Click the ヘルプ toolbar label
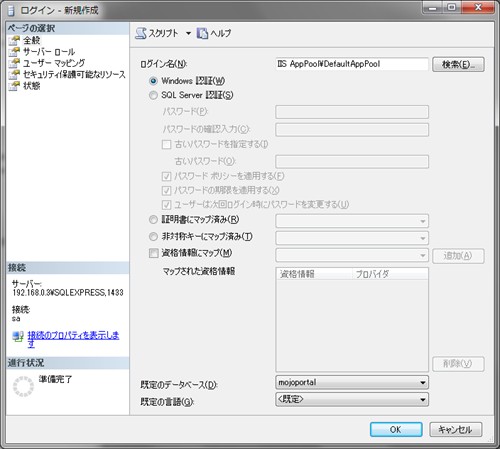The height and width of the screenshot is (449, 500). (x=221, y=33)
